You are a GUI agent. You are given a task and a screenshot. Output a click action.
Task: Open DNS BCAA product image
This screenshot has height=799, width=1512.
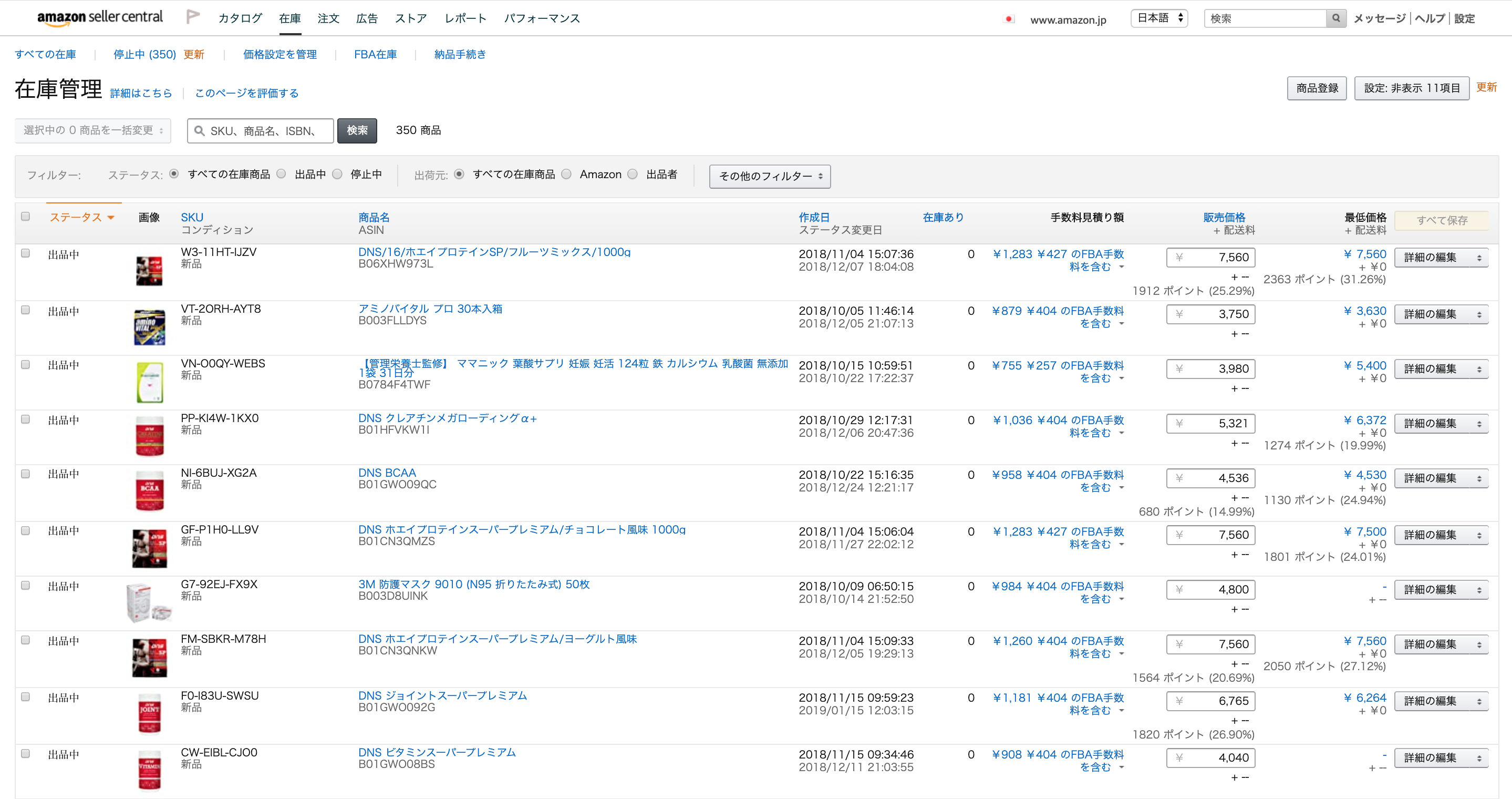click(149, 491)
